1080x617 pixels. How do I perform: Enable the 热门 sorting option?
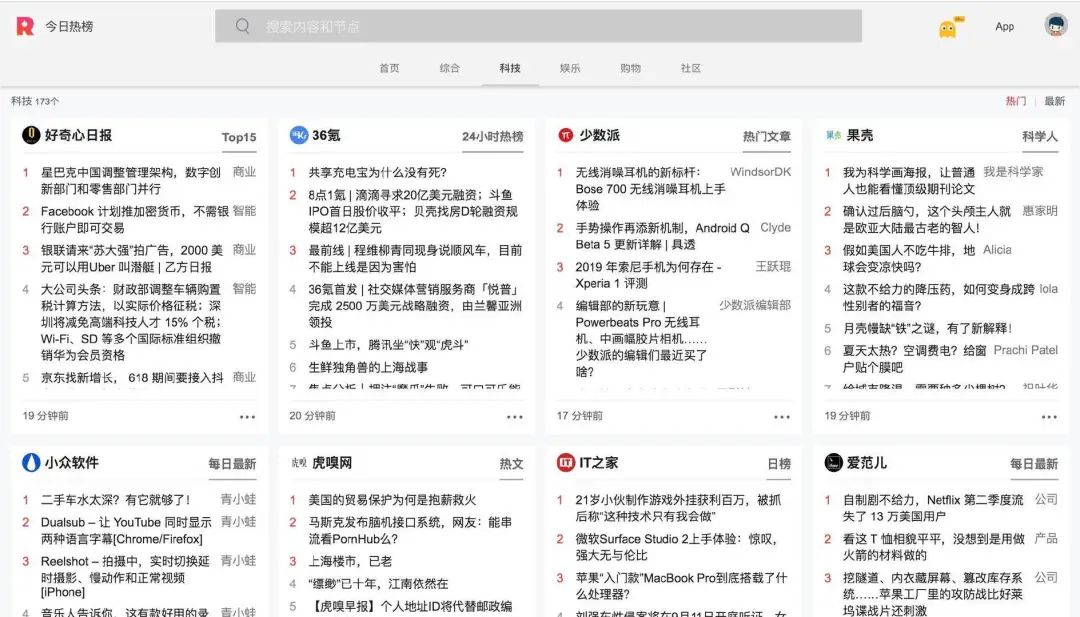point(1015,101)
